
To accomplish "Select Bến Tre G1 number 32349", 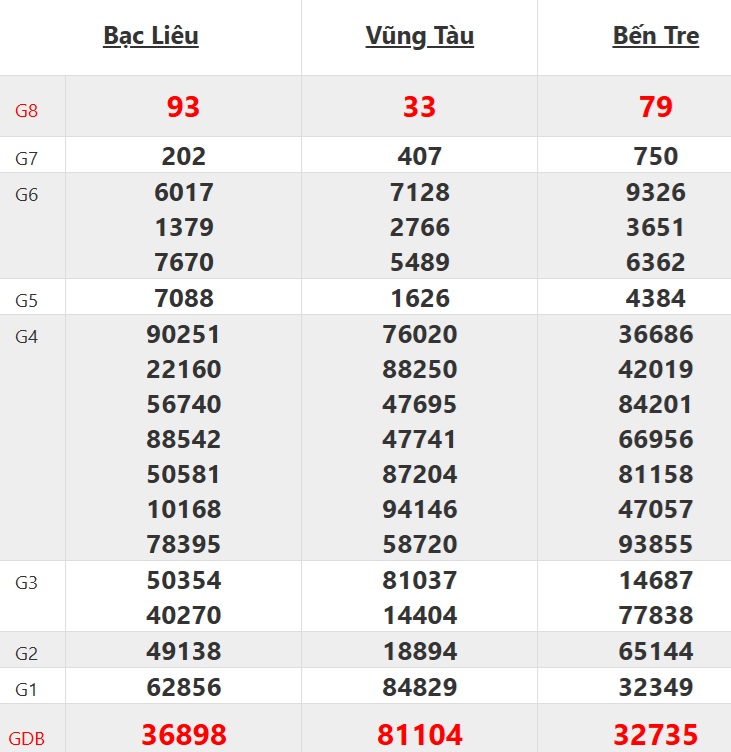I will (656, 687).
